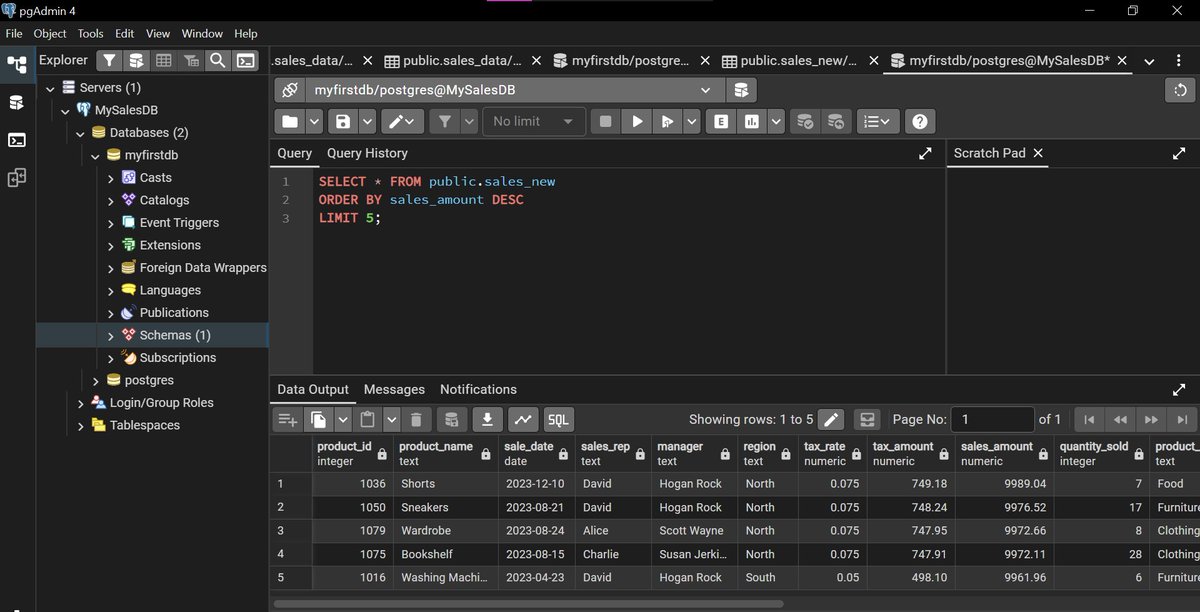This screenshot has width=1200, height=612.
Task: Open the No limit rows dropdown
Action: point(533,121)
